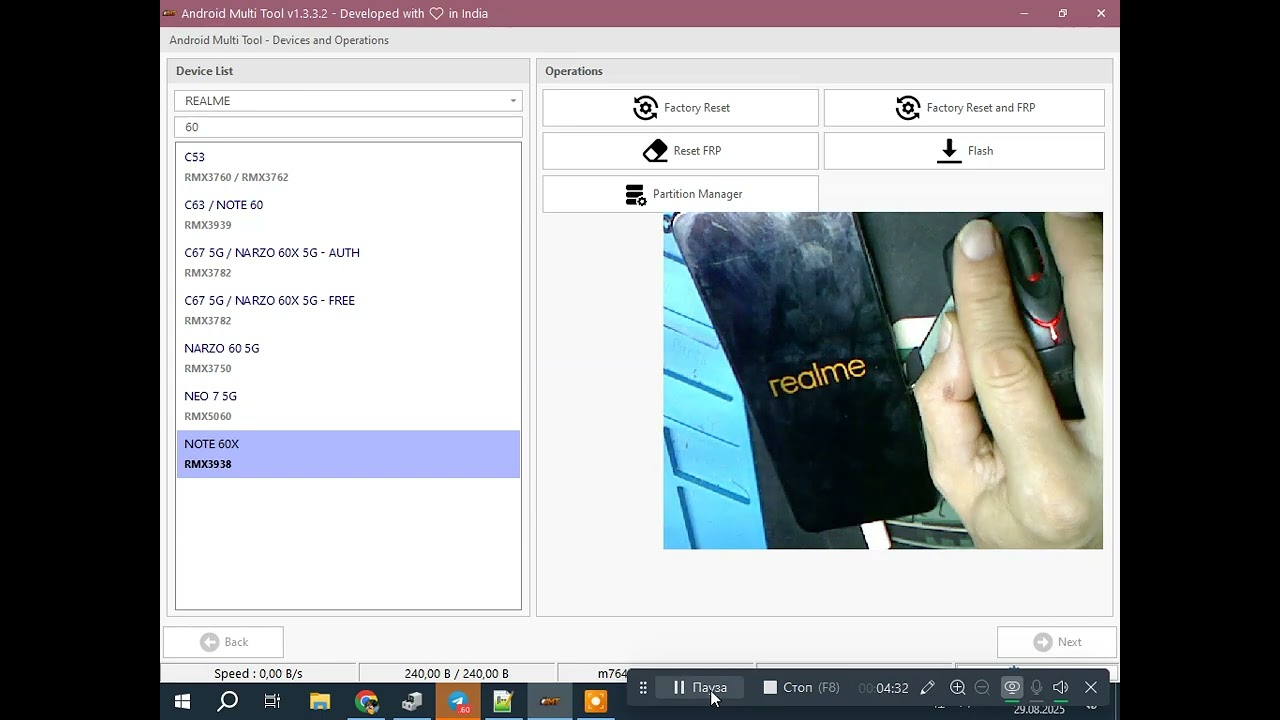Open File Explorer from the taskbar

pos(319,702)
